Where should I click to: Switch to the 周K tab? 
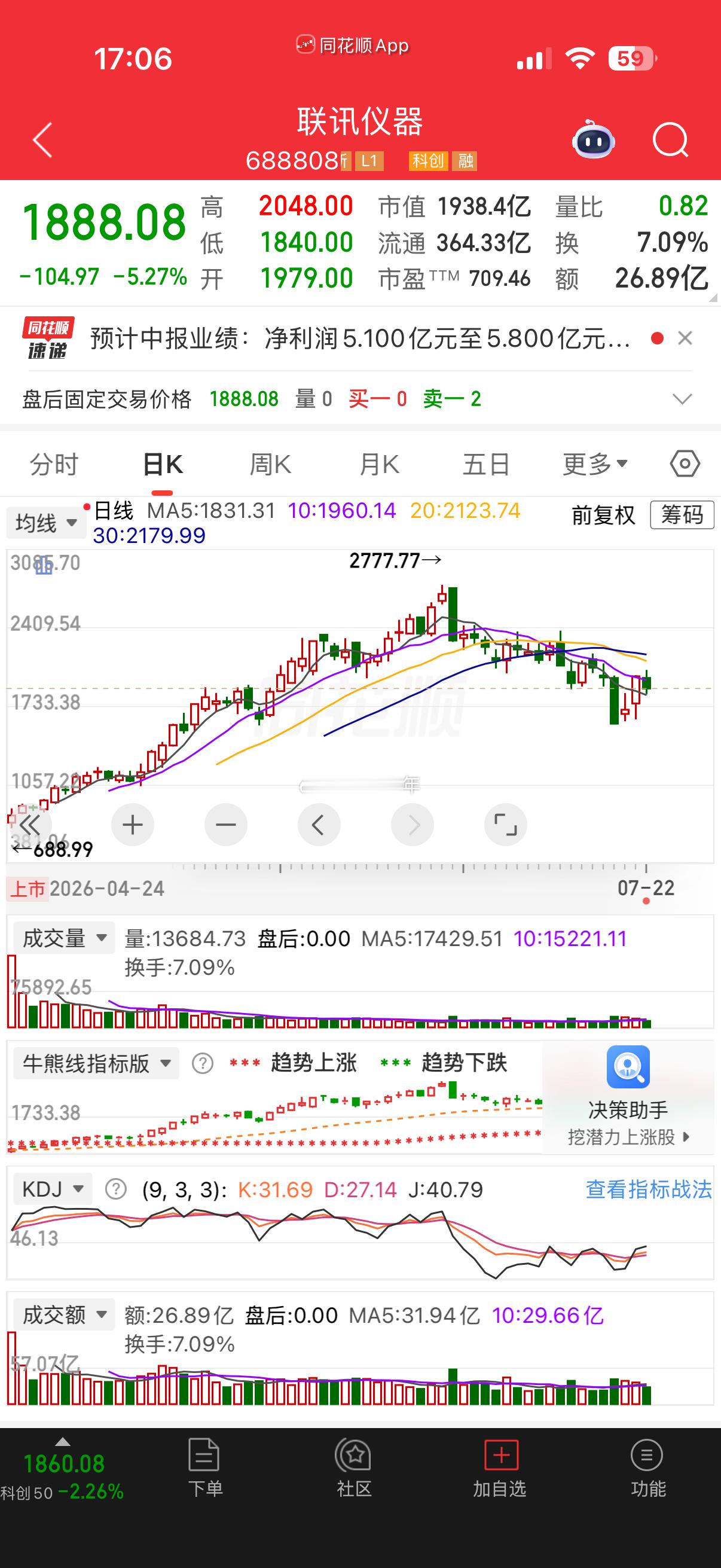click(270, 465)
